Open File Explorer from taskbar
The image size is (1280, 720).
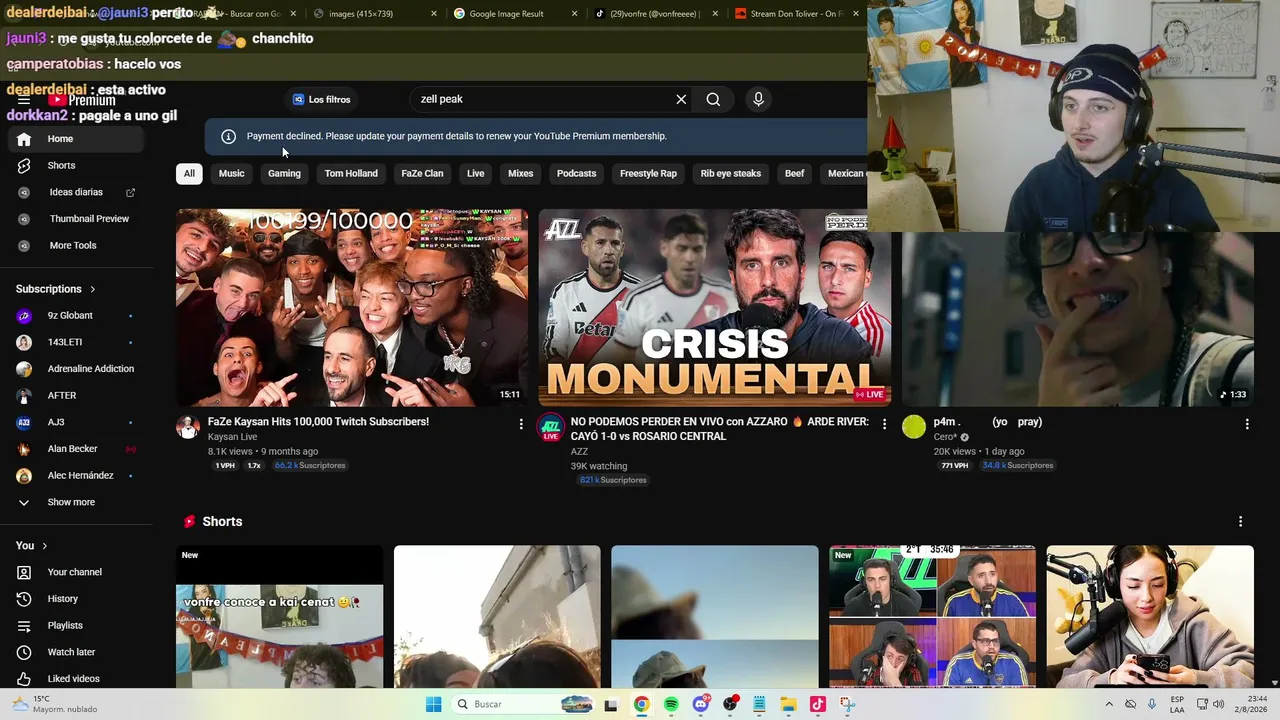(x=788, y=704)
